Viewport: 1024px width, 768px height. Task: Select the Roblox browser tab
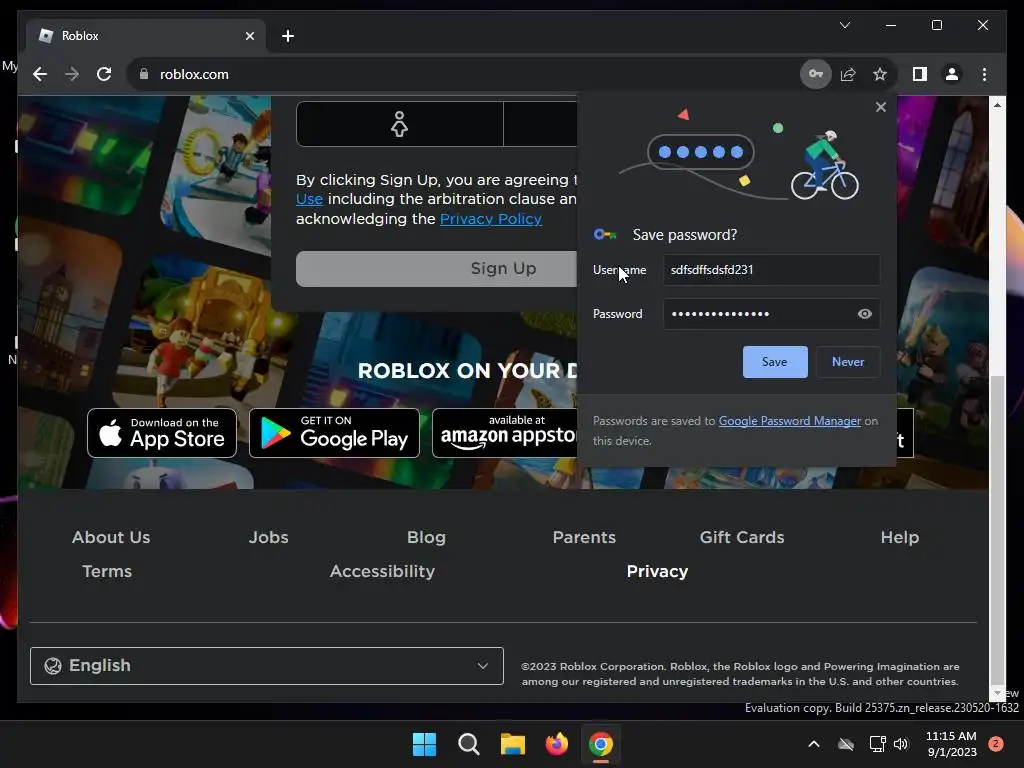(146, 36)
